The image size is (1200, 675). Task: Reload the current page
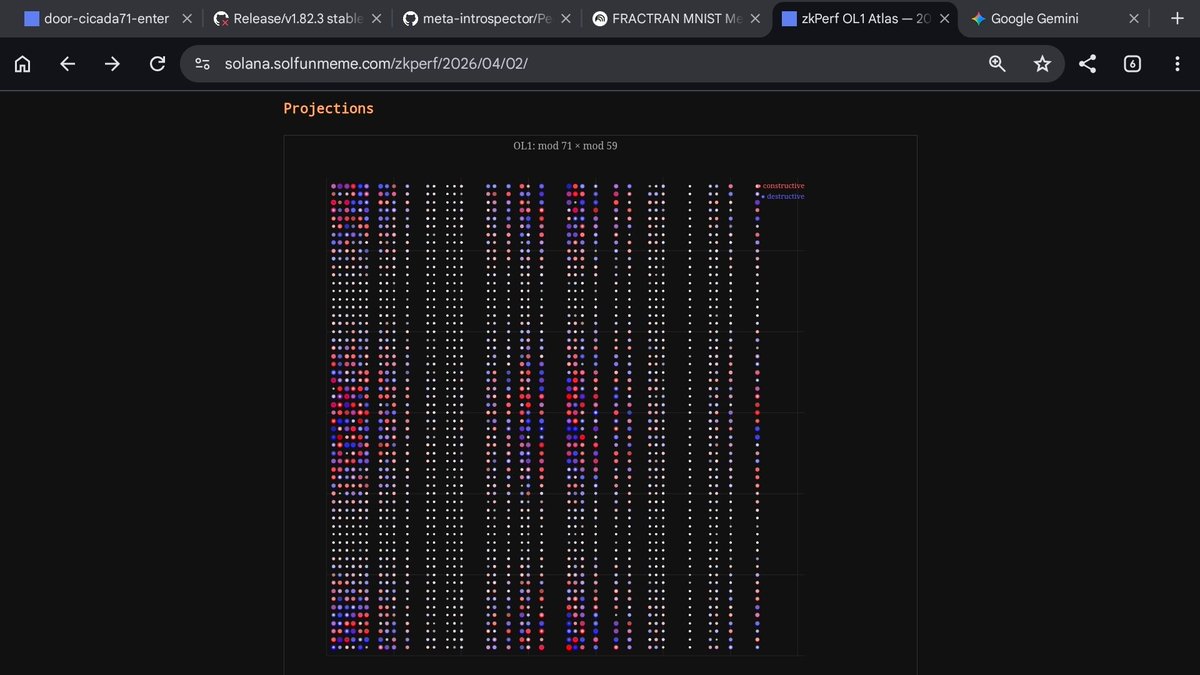click(157, 64)
